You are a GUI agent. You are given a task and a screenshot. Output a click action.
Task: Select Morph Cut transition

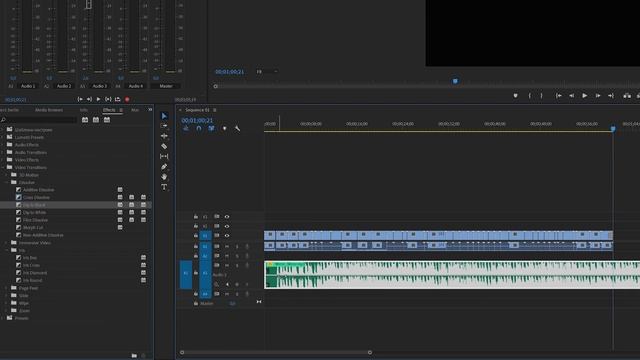(33, 228)
